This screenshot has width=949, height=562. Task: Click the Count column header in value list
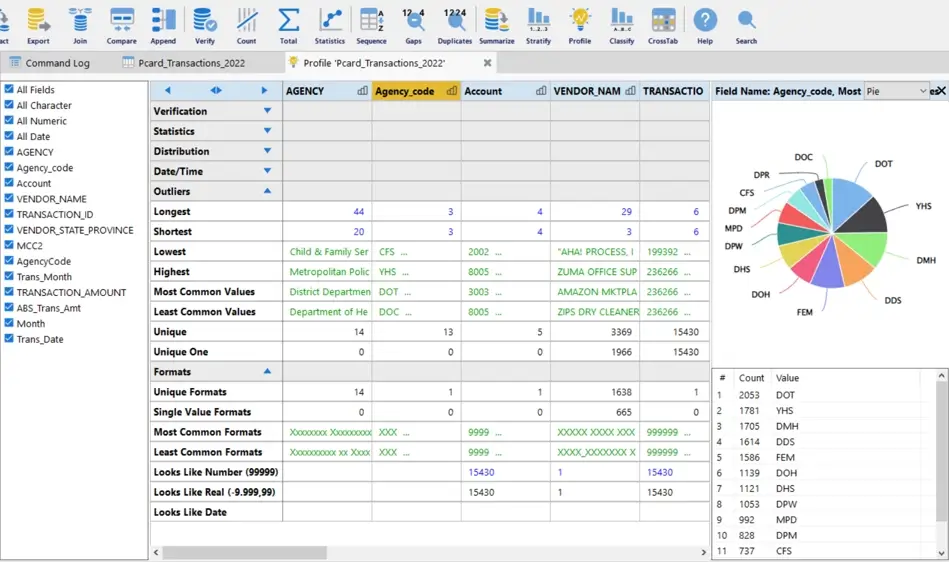751,378
